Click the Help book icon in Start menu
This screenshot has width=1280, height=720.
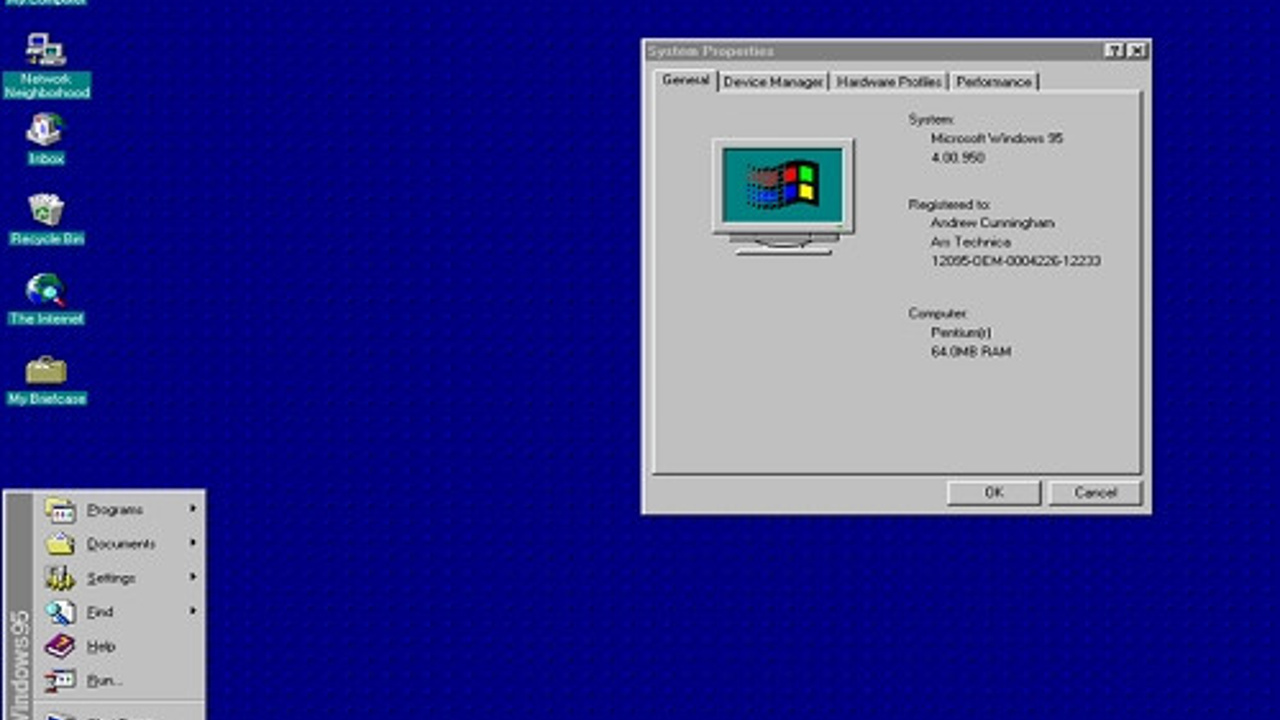point(60,646)
